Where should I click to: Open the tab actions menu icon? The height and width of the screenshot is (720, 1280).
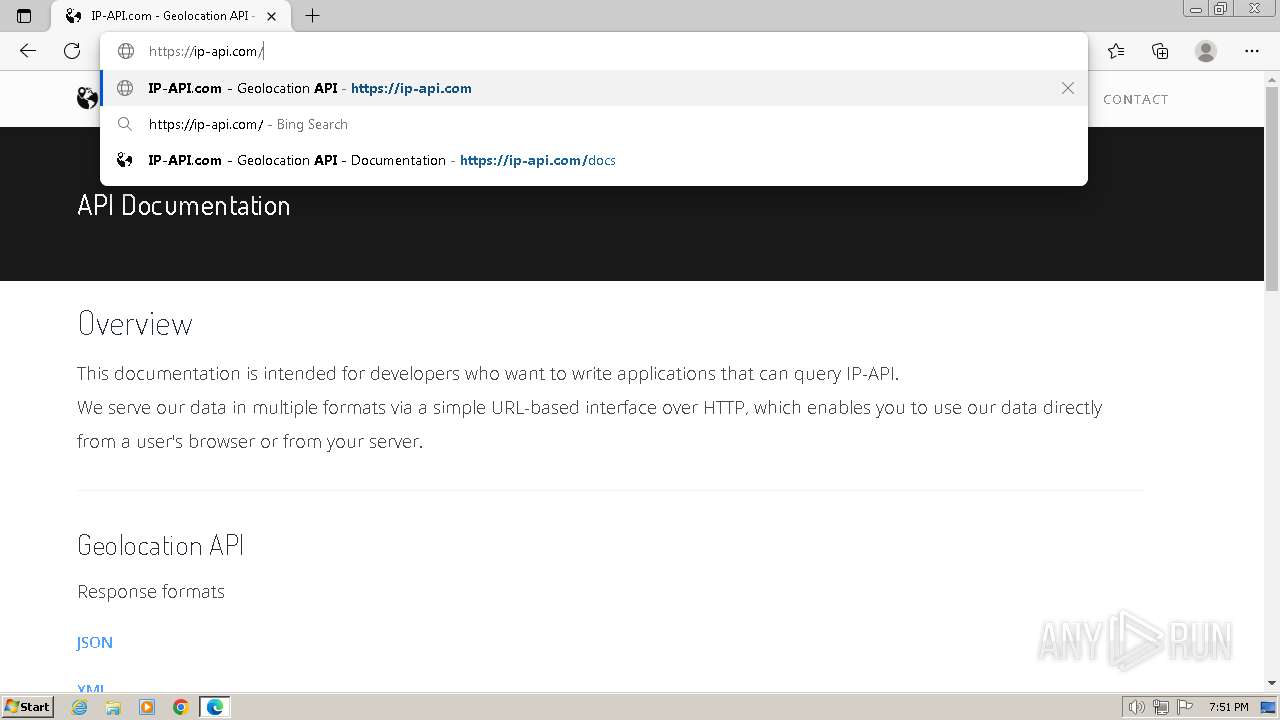click(x=24, y=16)
